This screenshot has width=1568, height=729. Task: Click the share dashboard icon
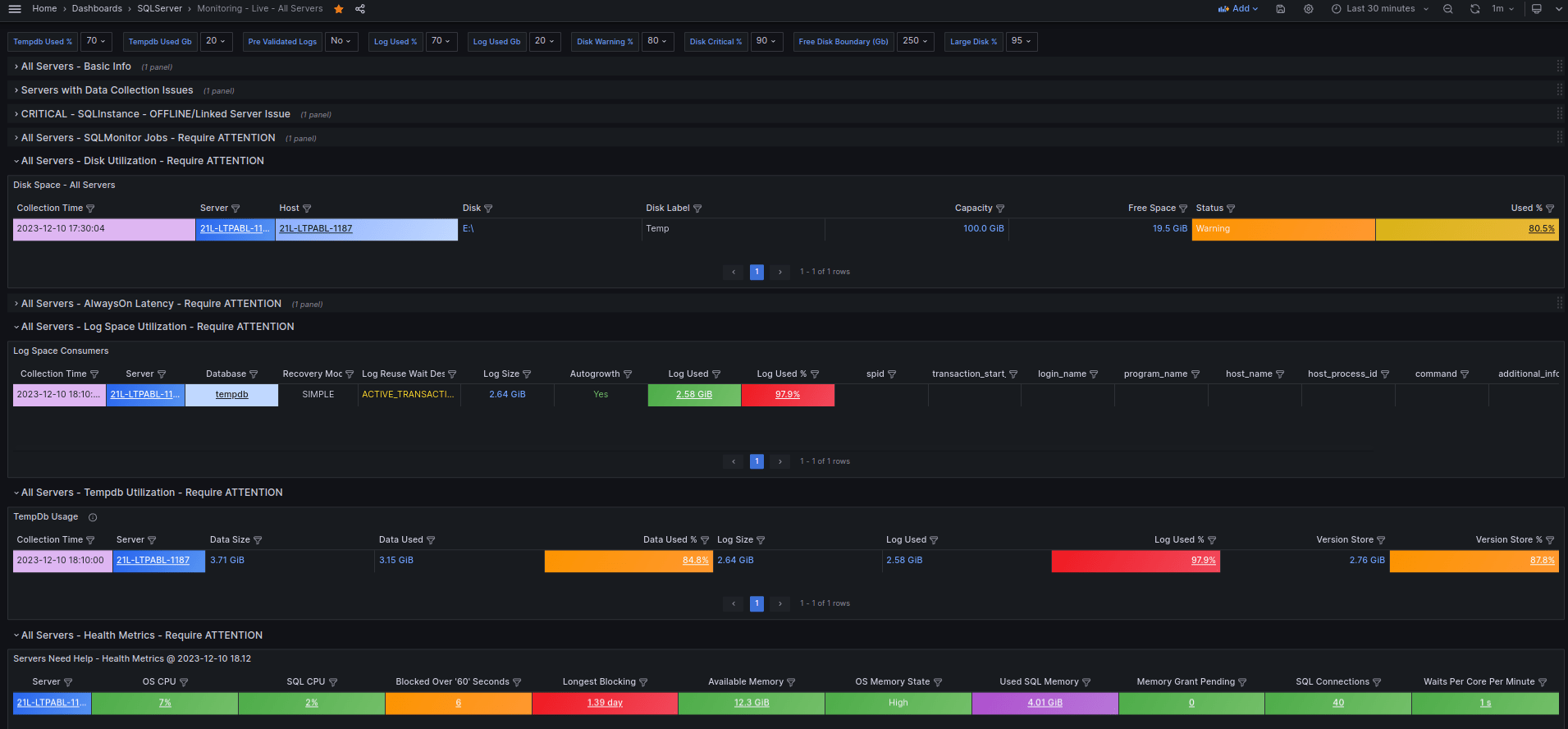click(x=360, y=9)
